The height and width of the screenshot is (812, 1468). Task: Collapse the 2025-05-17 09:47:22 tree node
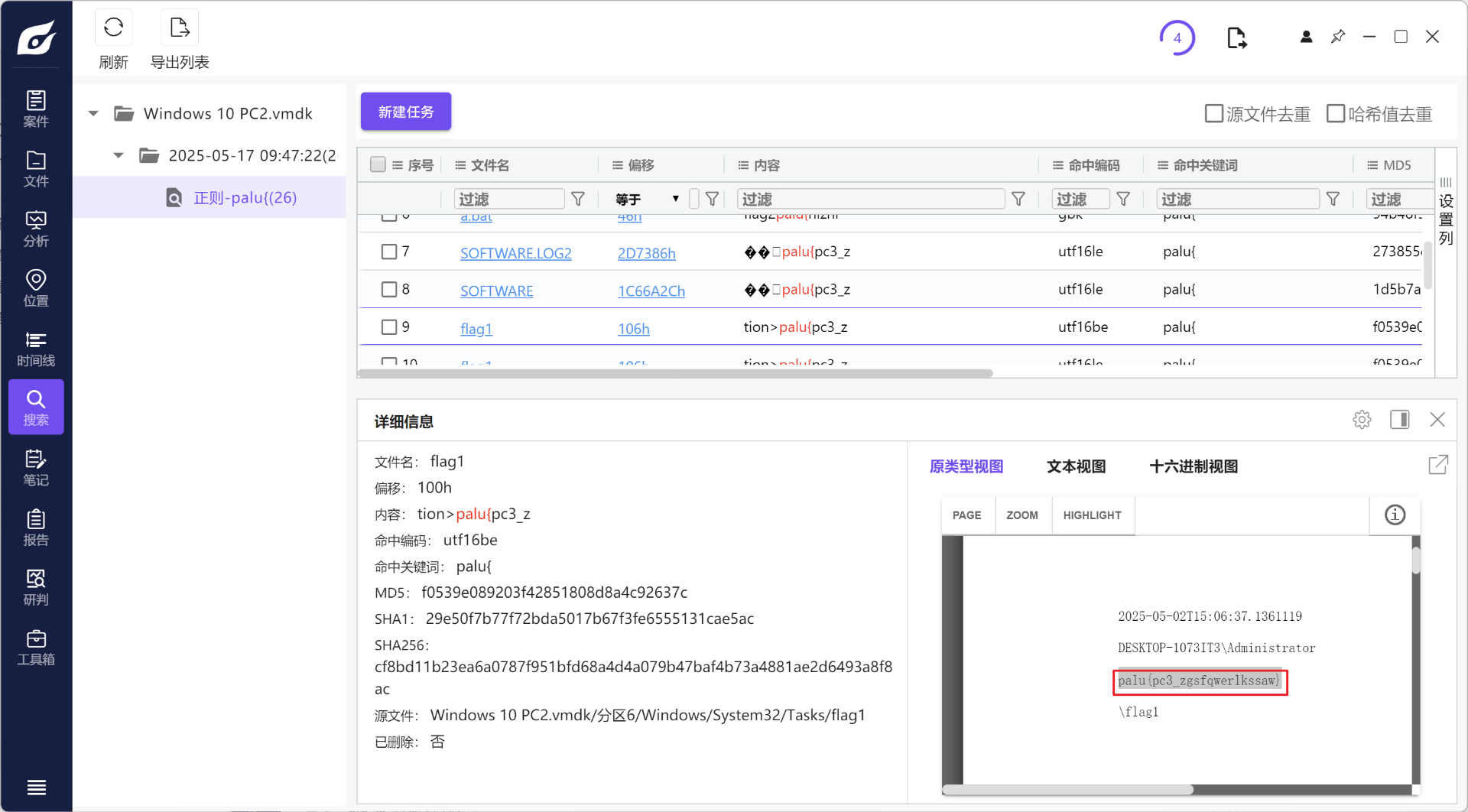click(119, 156)
